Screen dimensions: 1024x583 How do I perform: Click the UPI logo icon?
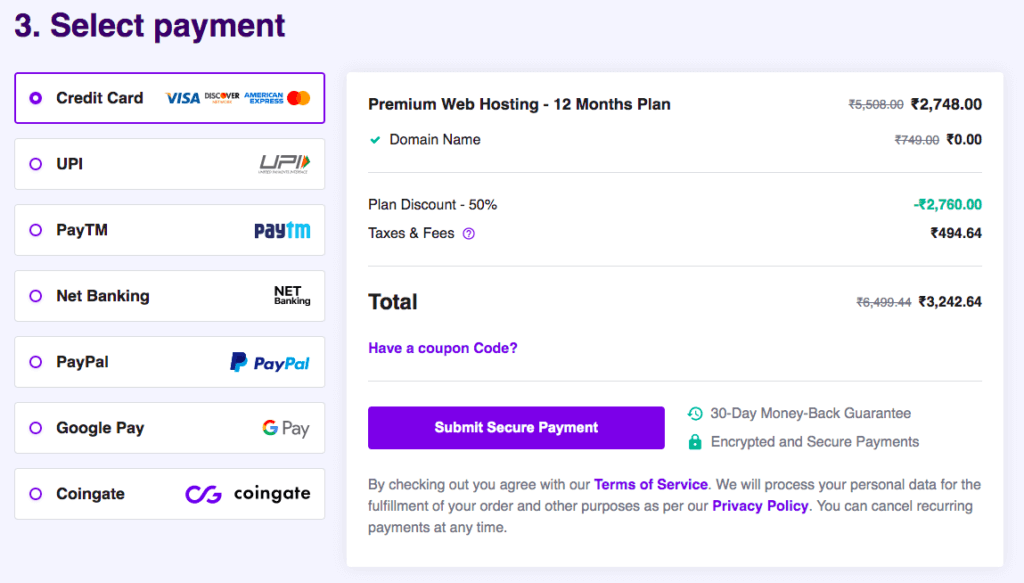[284, 164]
